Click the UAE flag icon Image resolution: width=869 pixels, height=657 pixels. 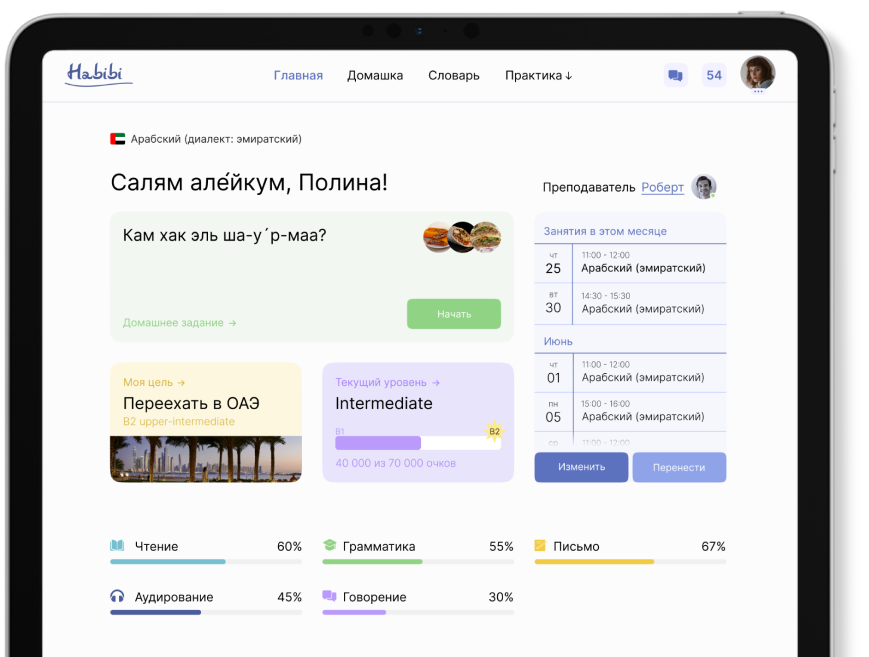pyautogui.click(x=117, y=139)
